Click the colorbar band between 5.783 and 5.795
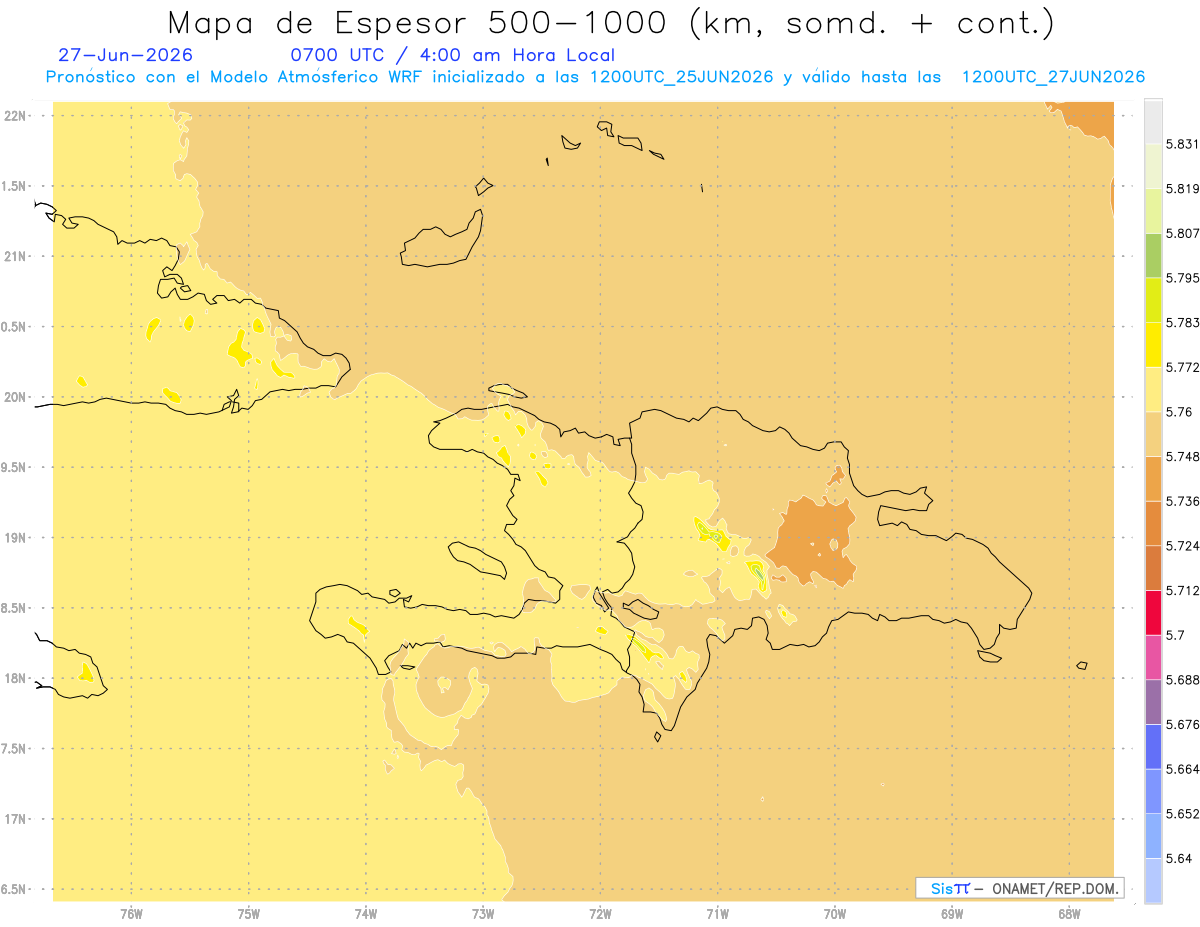This screenshot has height=927, width=1200. point(1153,300)
